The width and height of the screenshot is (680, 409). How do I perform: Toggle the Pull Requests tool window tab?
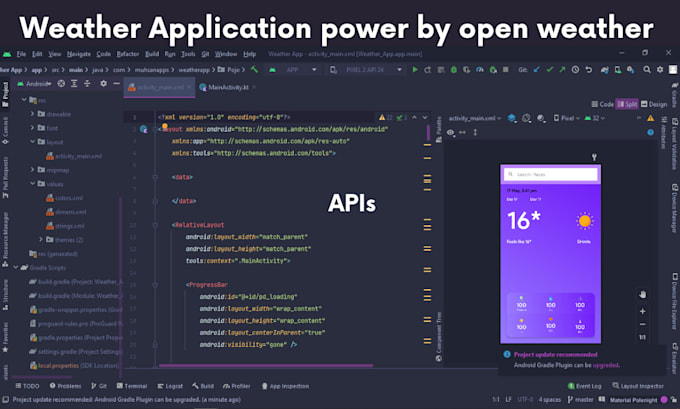click(5, 178)
